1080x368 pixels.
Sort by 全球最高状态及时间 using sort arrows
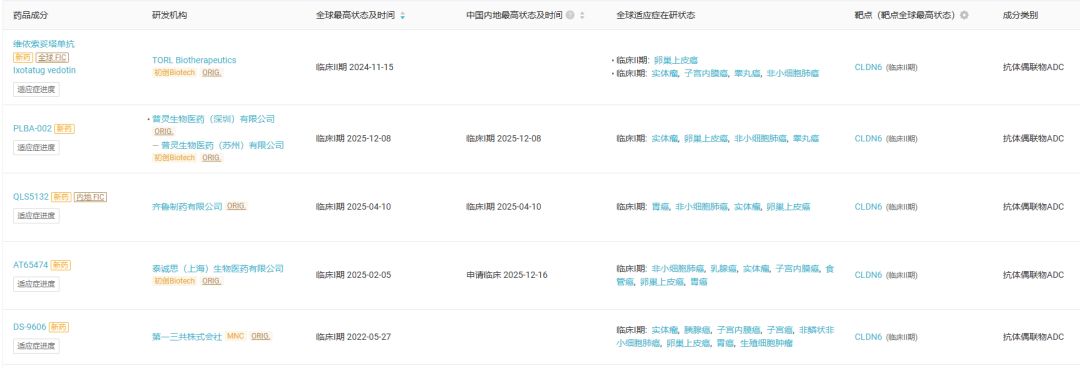403,15
